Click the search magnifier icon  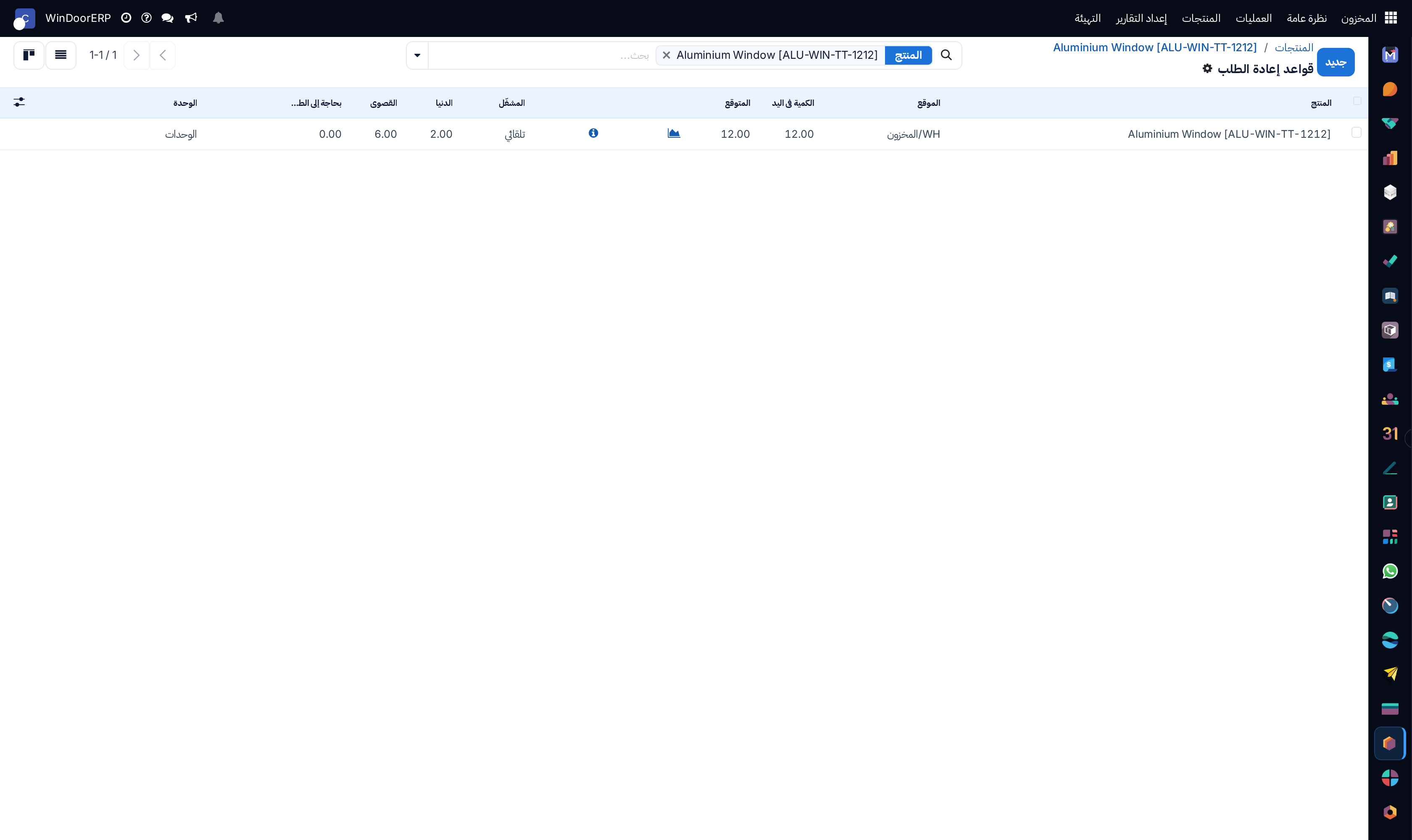pyautogui.click(x=946, y=55)
